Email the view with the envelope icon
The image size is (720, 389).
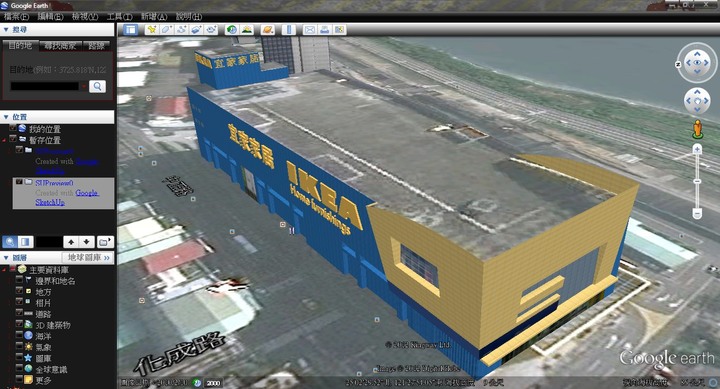click(x=309, y=30)
